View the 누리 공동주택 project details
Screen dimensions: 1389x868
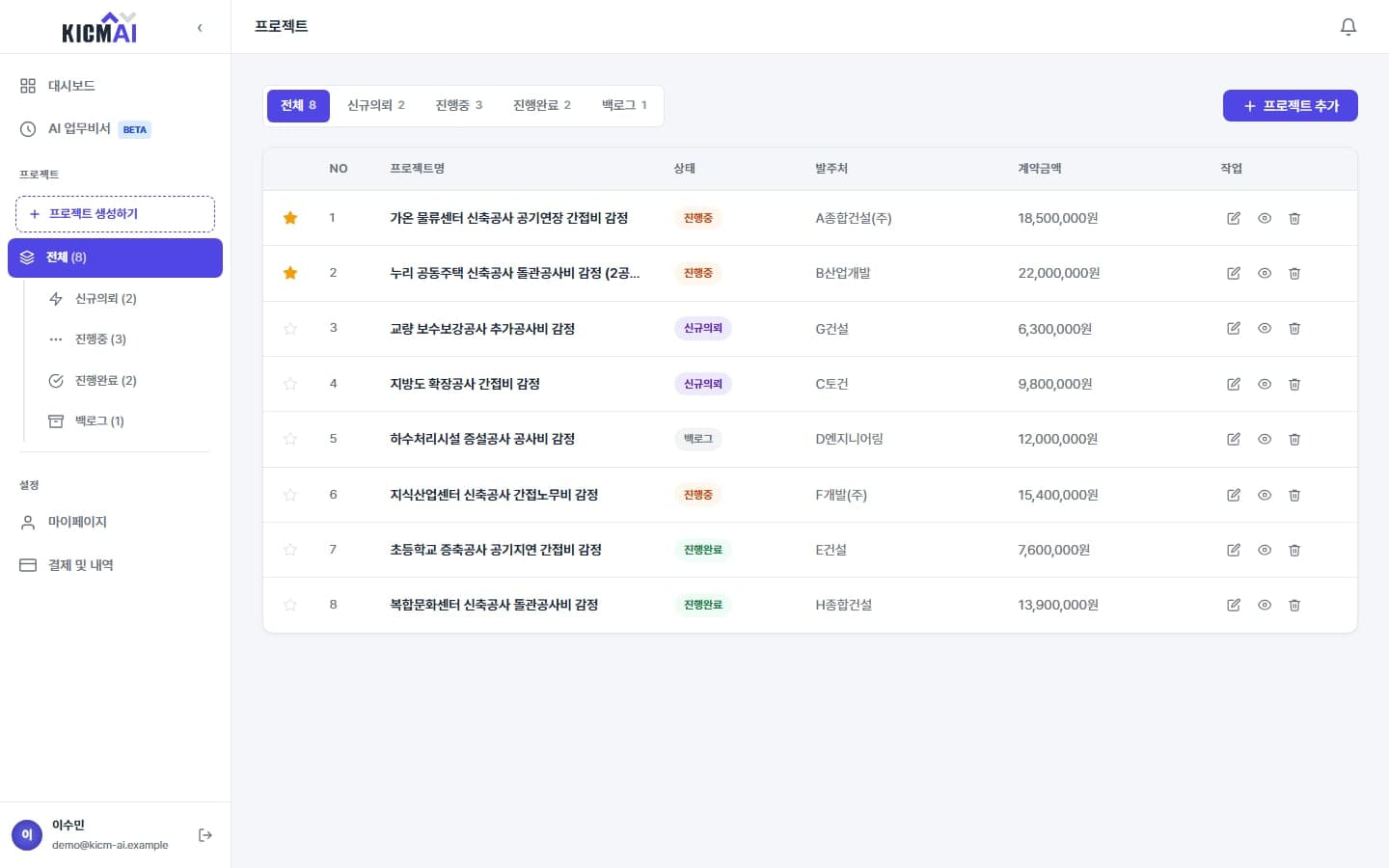pos(1265,273)
